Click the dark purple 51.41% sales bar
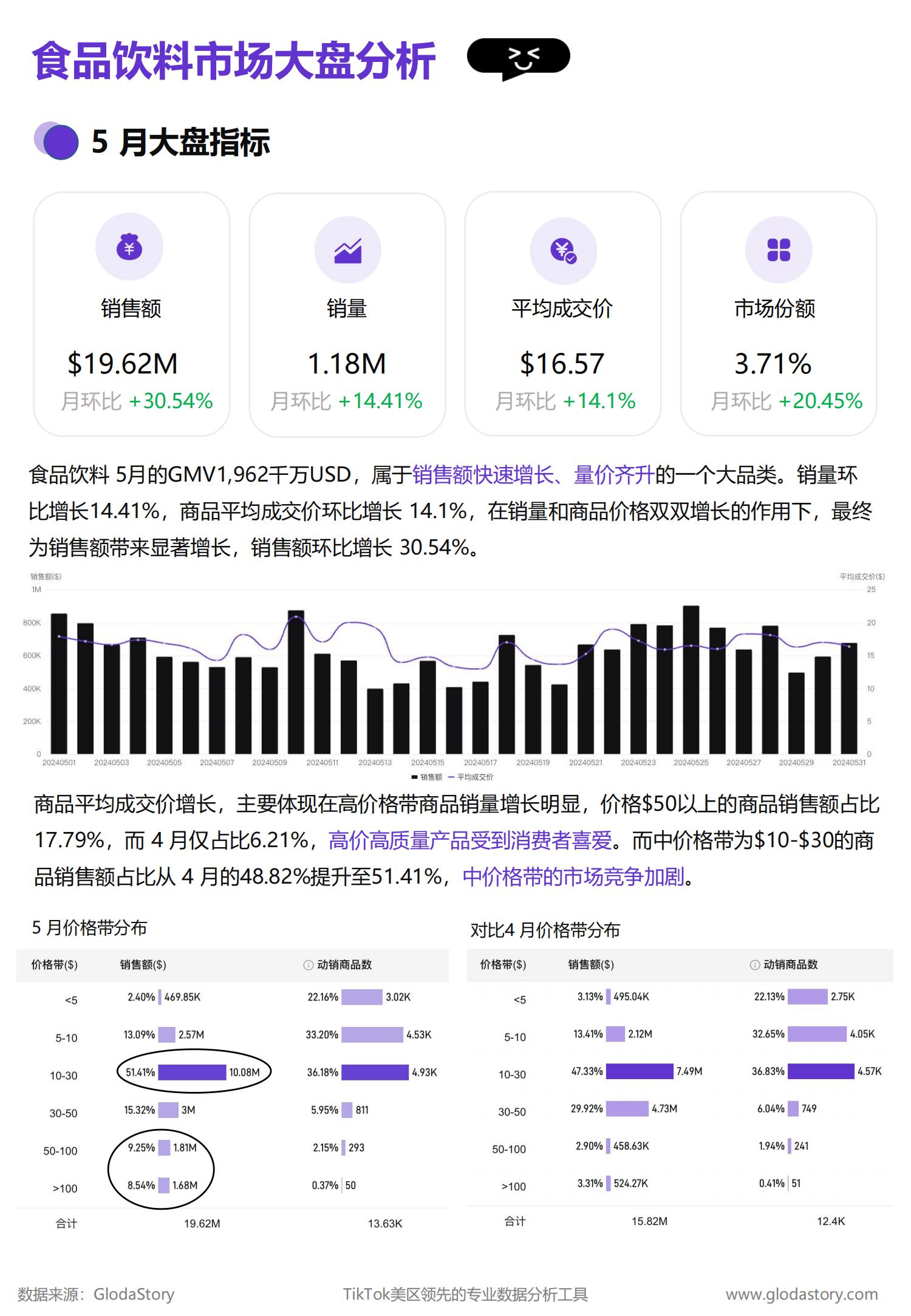The width and height of the screenshot is (911, 1316). 192,1072
